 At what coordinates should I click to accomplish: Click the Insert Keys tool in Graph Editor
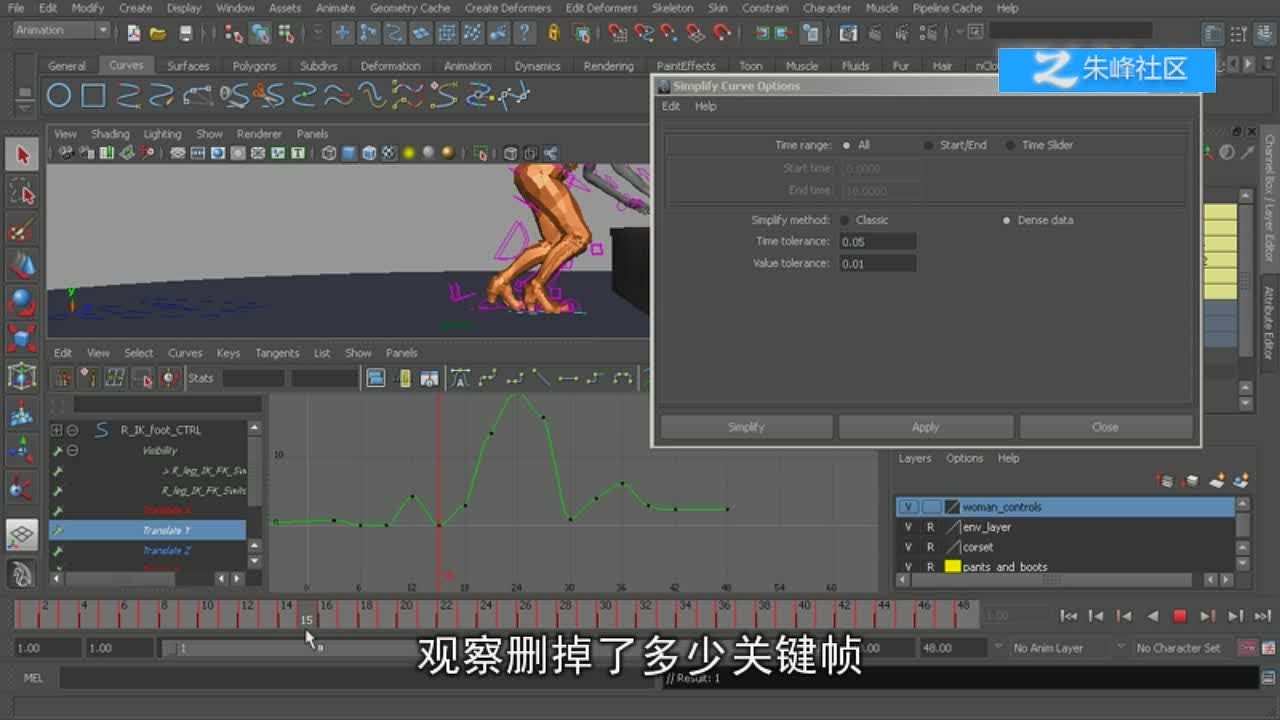point(89,378)
